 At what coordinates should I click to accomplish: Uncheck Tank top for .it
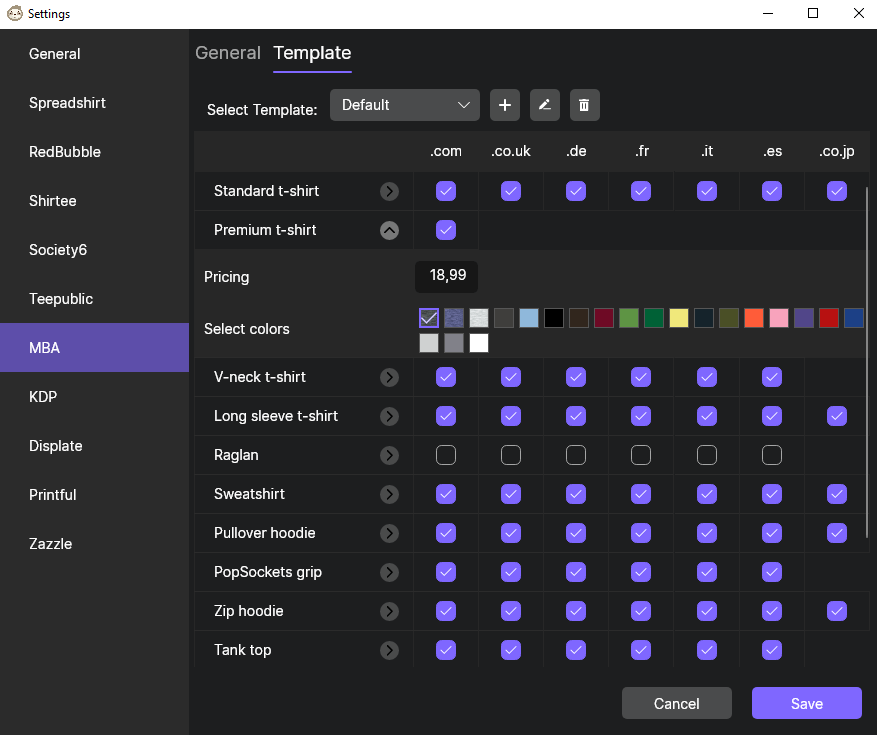[x=707, y=651]
